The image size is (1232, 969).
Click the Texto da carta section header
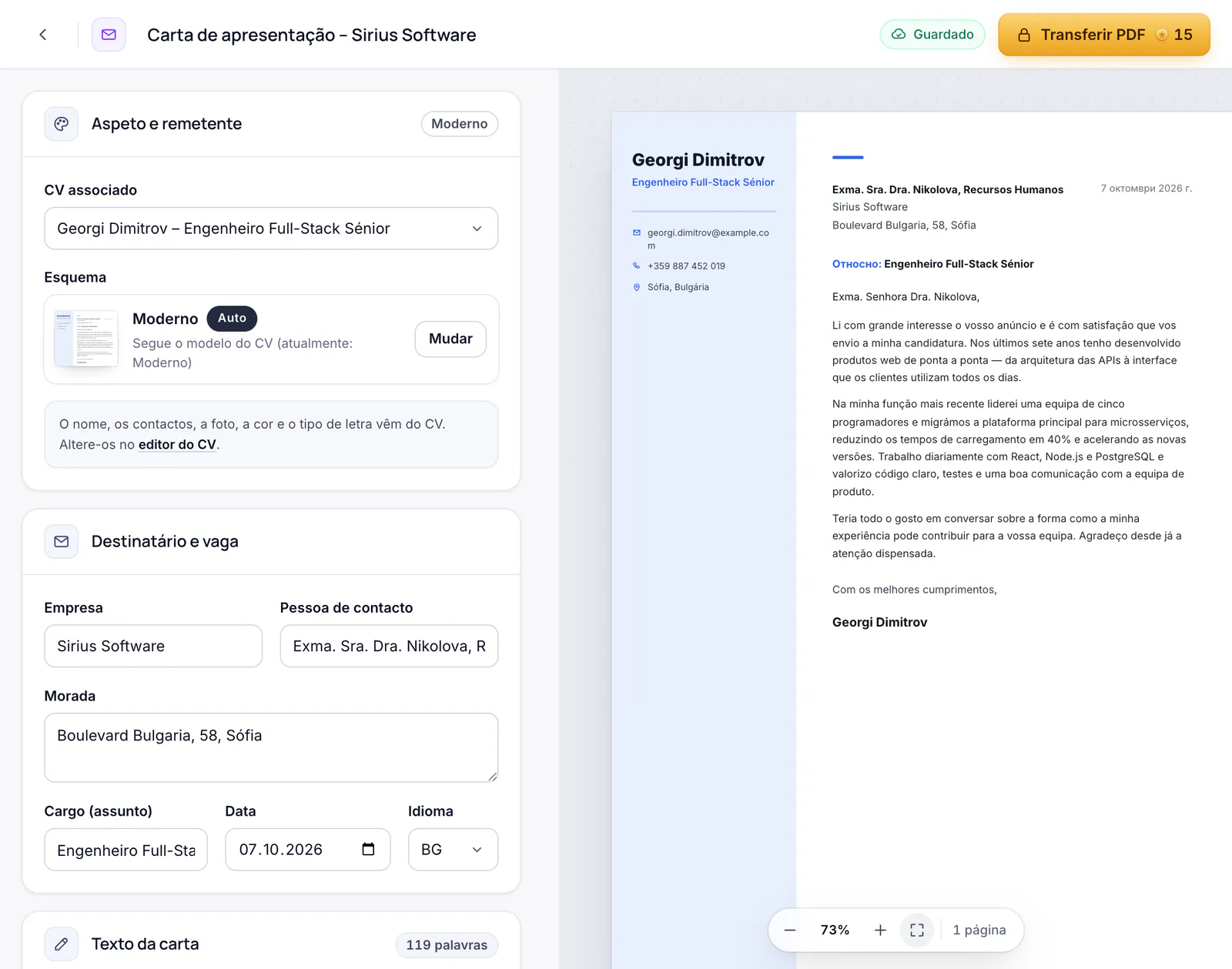coord(271,944)
